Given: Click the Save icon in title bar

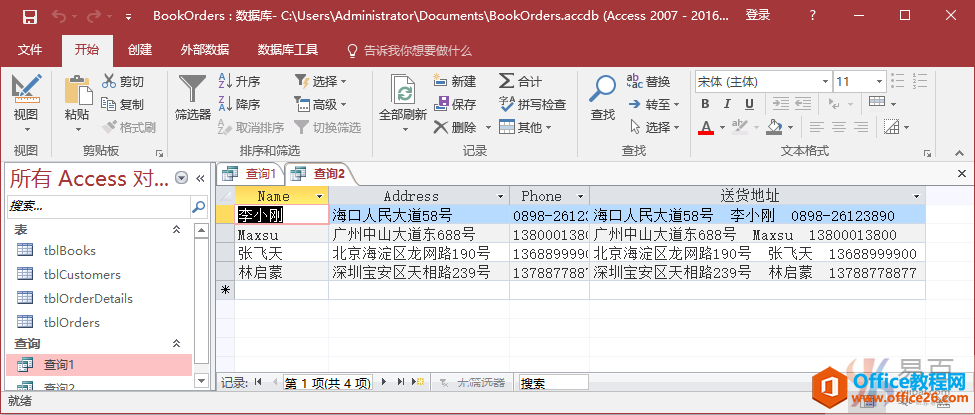Looking at the screenshot, I should (30, 17).
